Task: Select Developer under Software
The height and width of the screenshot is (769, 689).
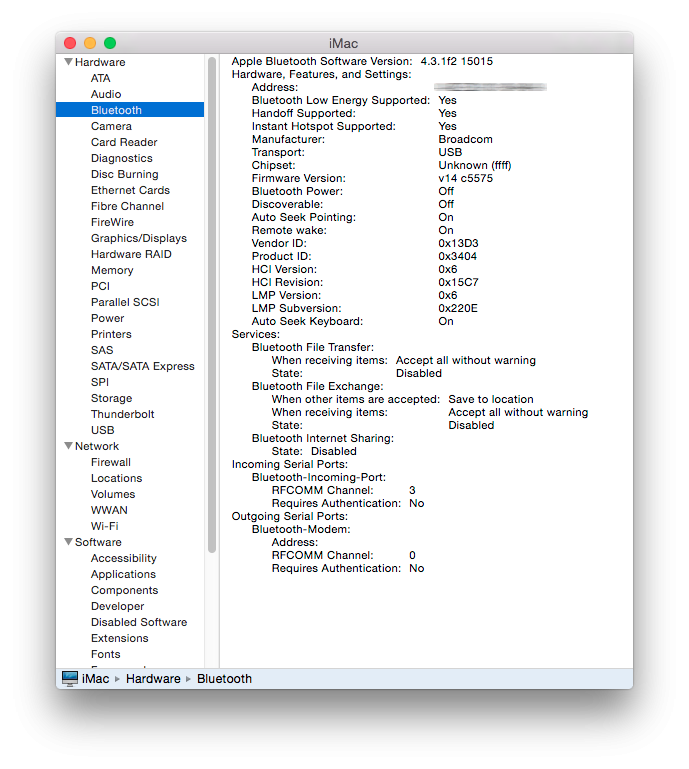Action: coord(118,606)
